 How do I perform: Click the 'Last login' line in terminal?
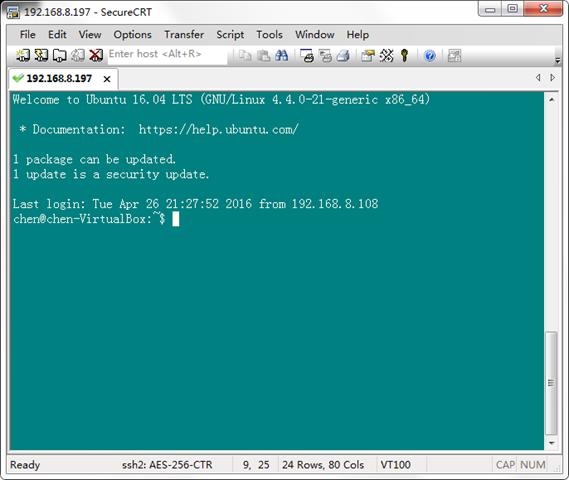coord(195,204)
